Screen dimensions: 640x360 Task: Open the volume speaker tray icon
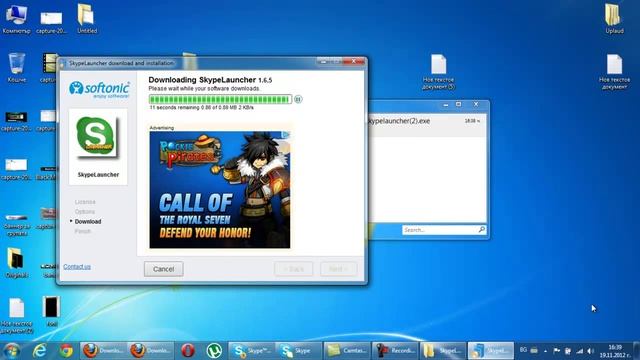[591, 351]
